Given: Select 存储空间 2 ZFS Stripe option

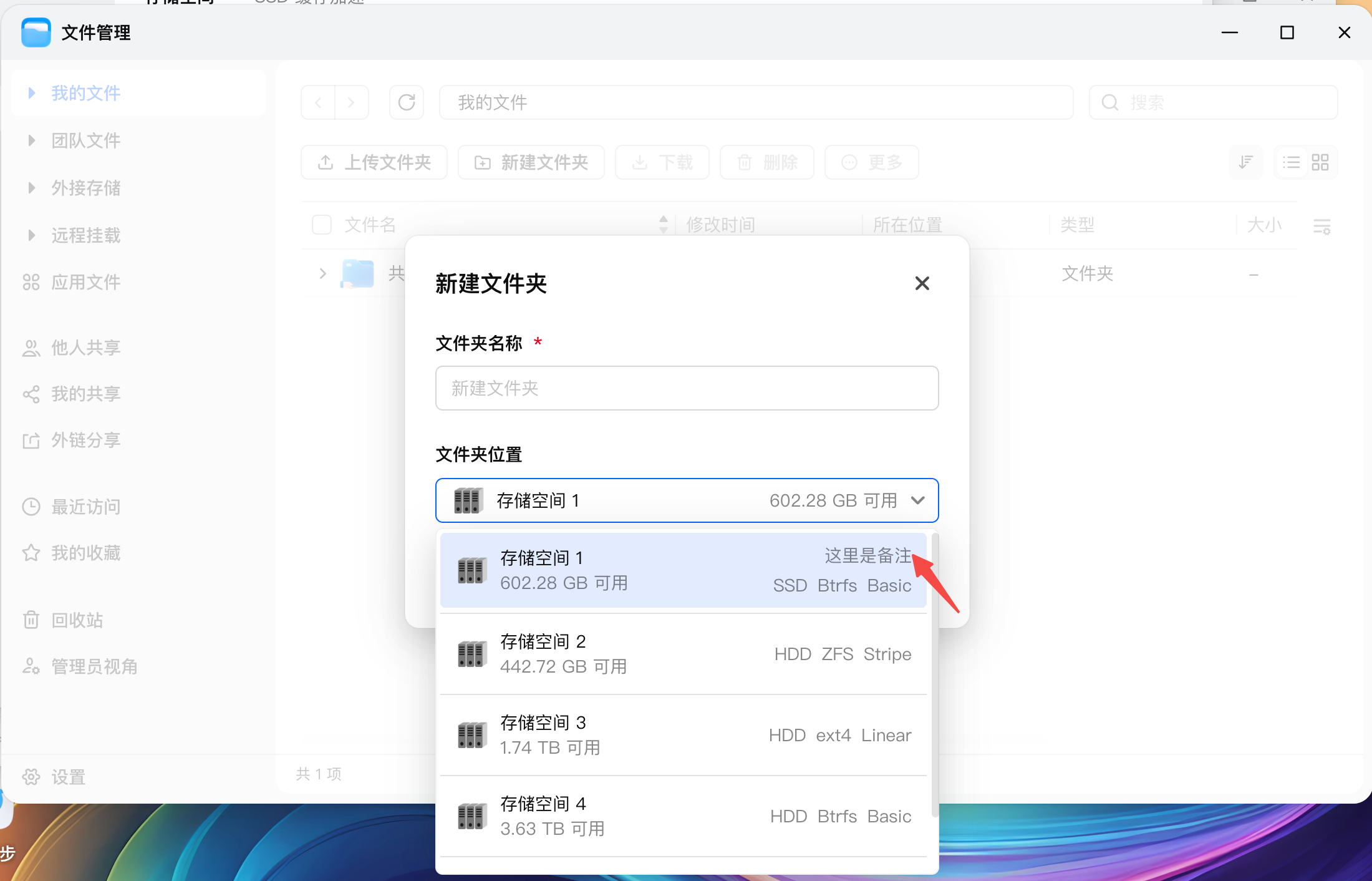Looking at the screenshot, I should click(683, 654).
